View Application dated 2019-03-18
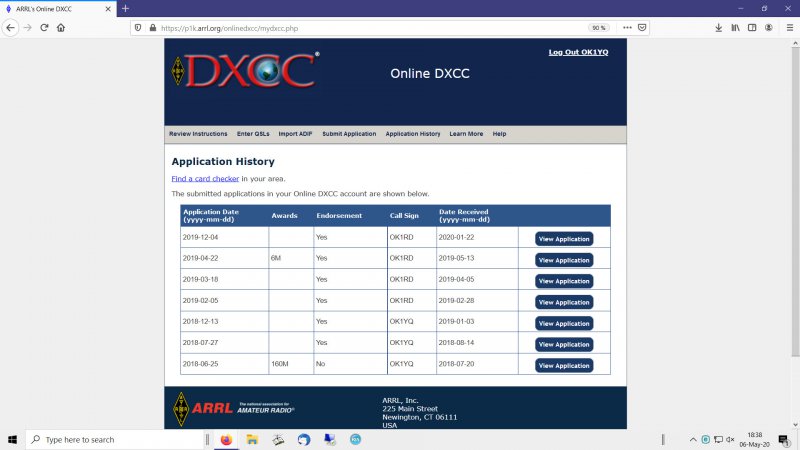The image size is (800, 450). click(564, 281)
